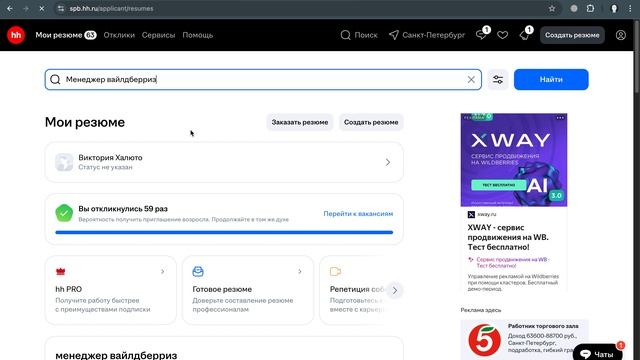
Task: Click the Вы откликнулись 59 раз text
Action: pyautogui.click(x=123, y=209)
